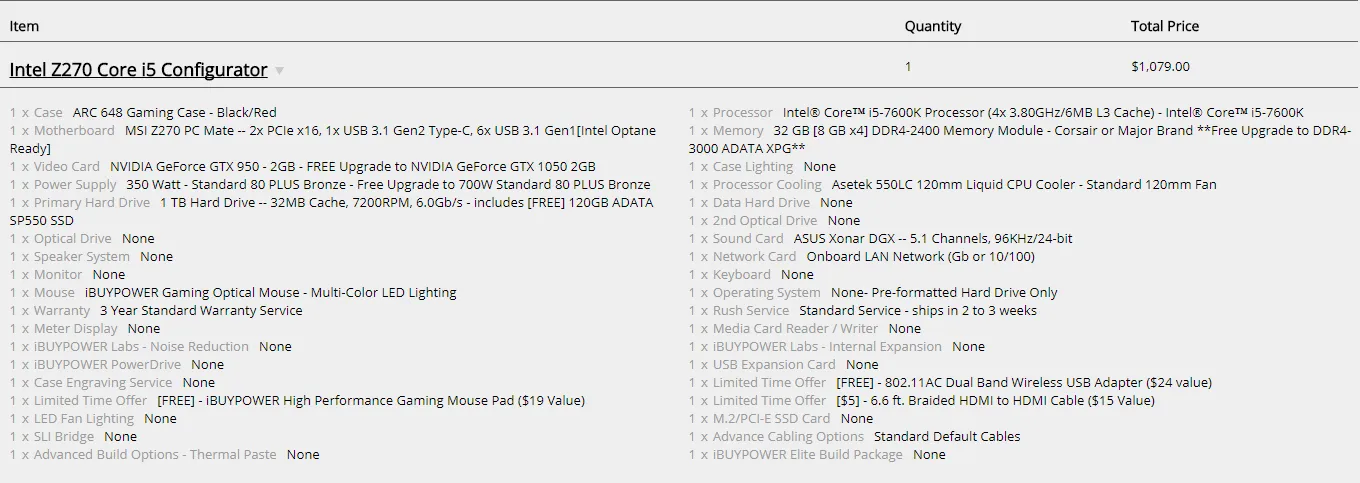Select the Asetek 550LC liquid cooler entry

point(1023,185)
